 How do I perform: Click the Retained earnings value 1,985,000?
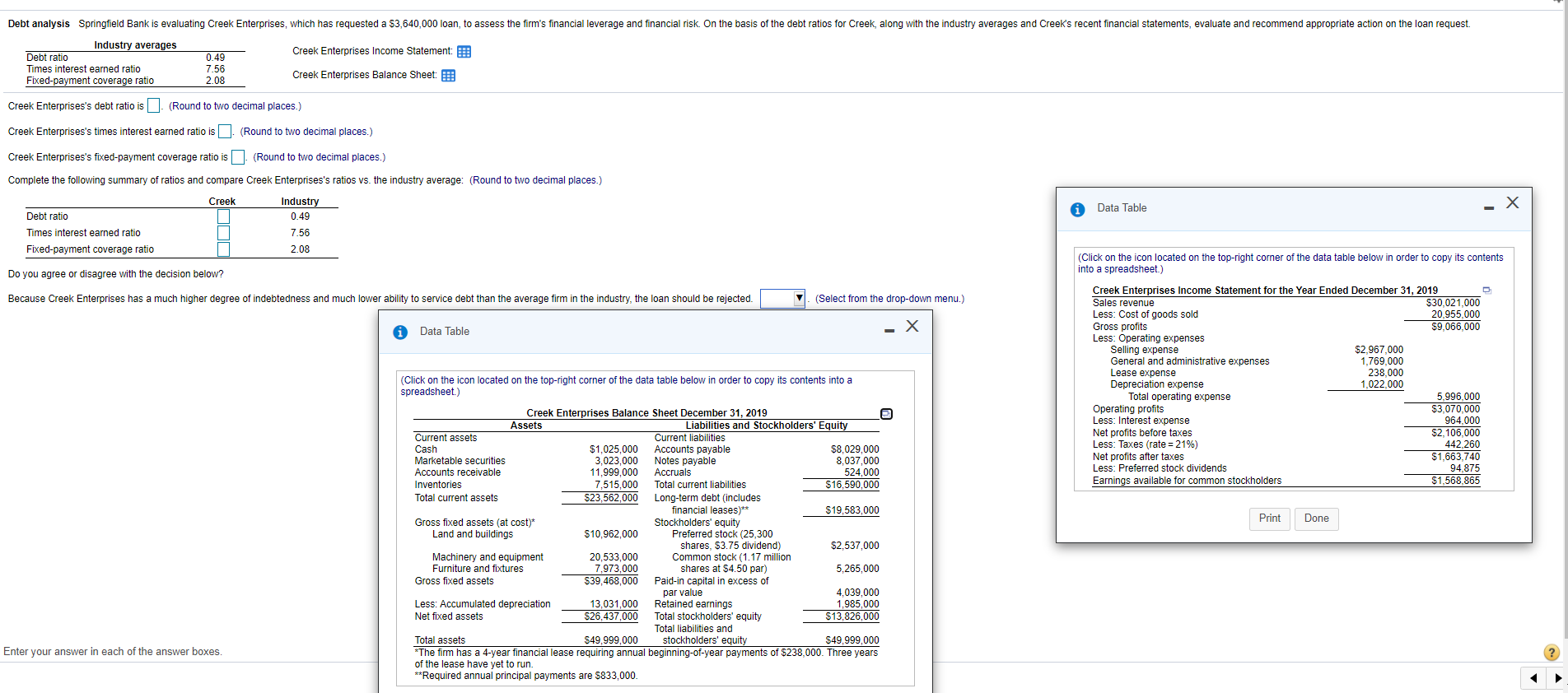tap(857, 604)
